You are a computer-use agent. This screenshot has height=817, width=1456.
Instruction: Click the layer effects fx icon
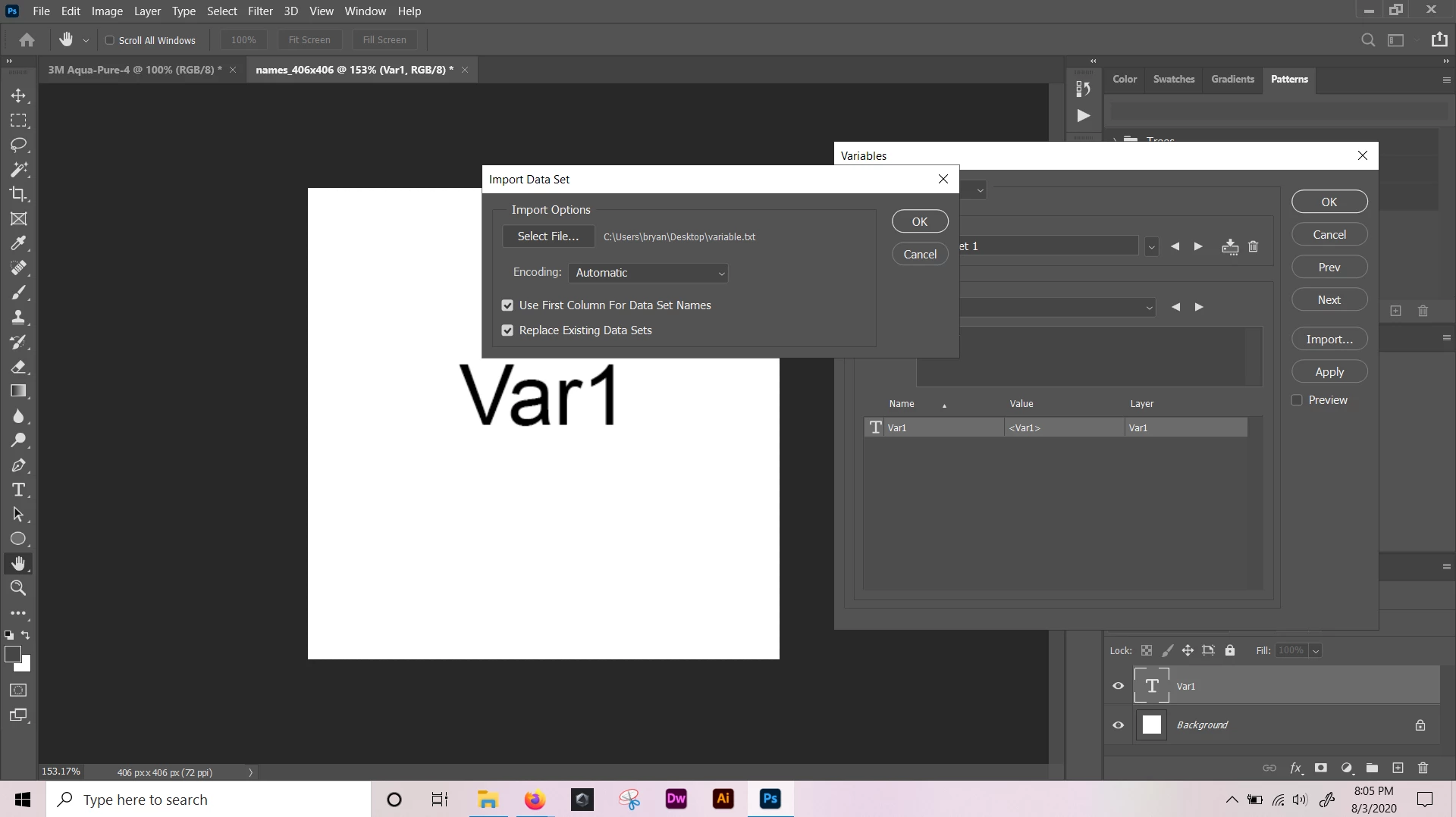click(x=1296, y=768)
